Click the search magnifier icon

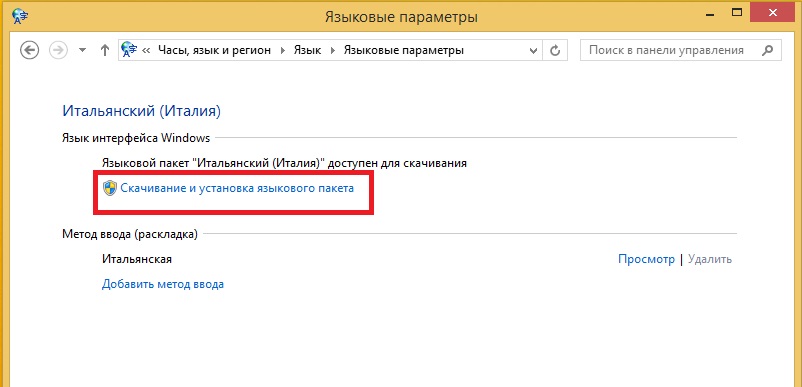pyautogui.click(x=767, y=50)
